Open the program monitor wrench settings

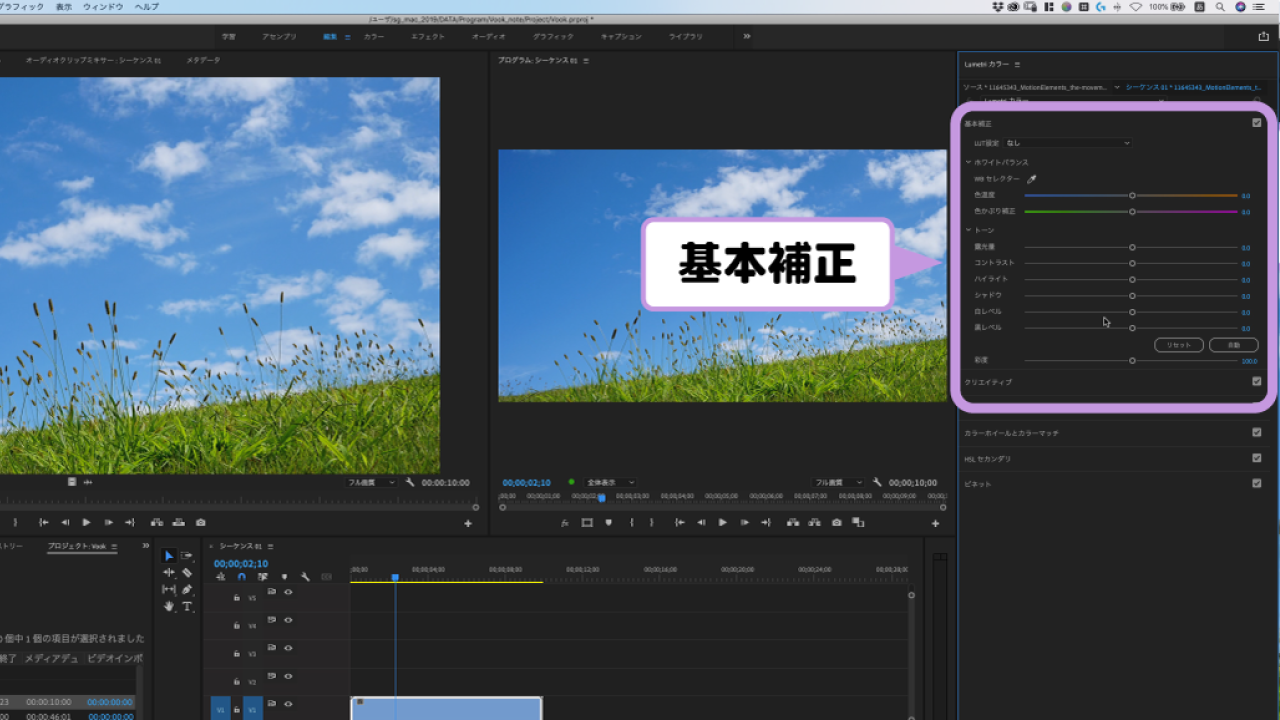coord(877,482)
